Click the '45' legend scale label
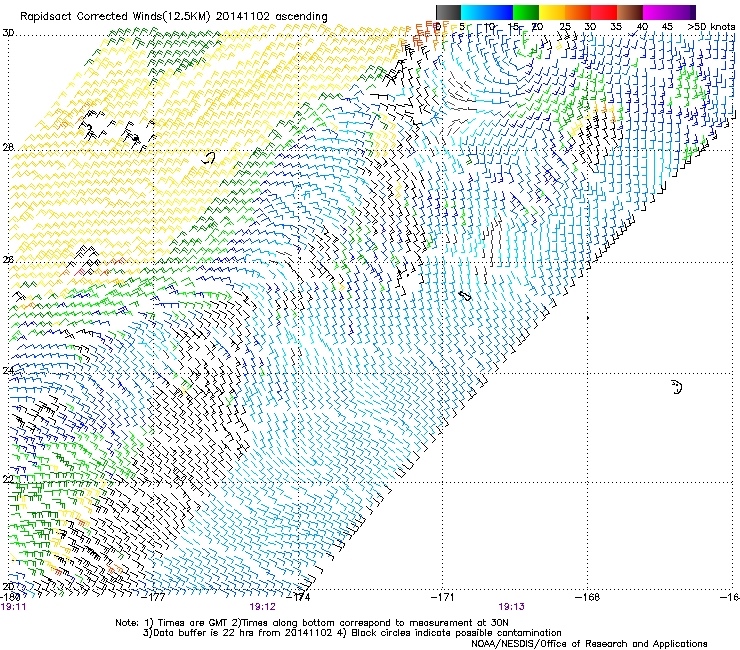The width and height of the screenshot is (740, 650). (x=667, y=27)
